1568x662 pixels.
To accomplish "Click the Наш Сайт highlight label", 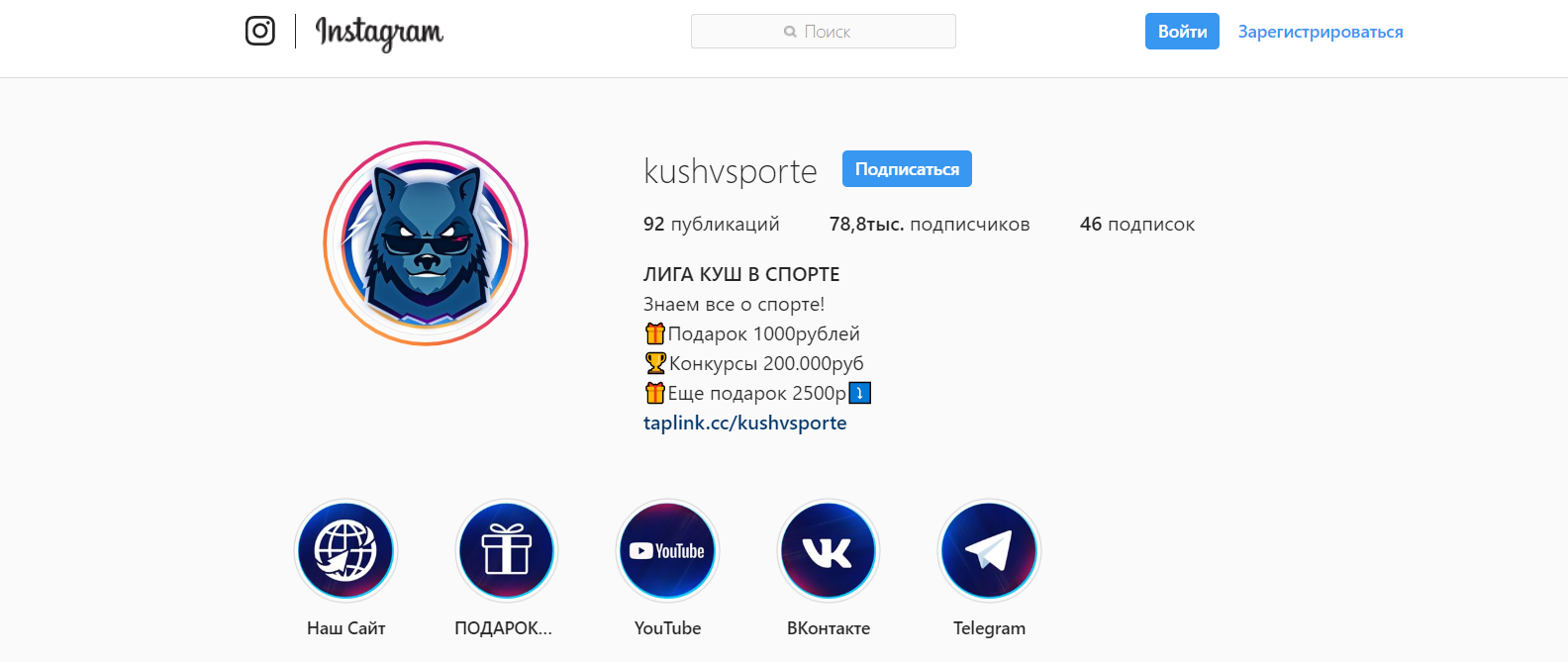I will tap(346, 628).
